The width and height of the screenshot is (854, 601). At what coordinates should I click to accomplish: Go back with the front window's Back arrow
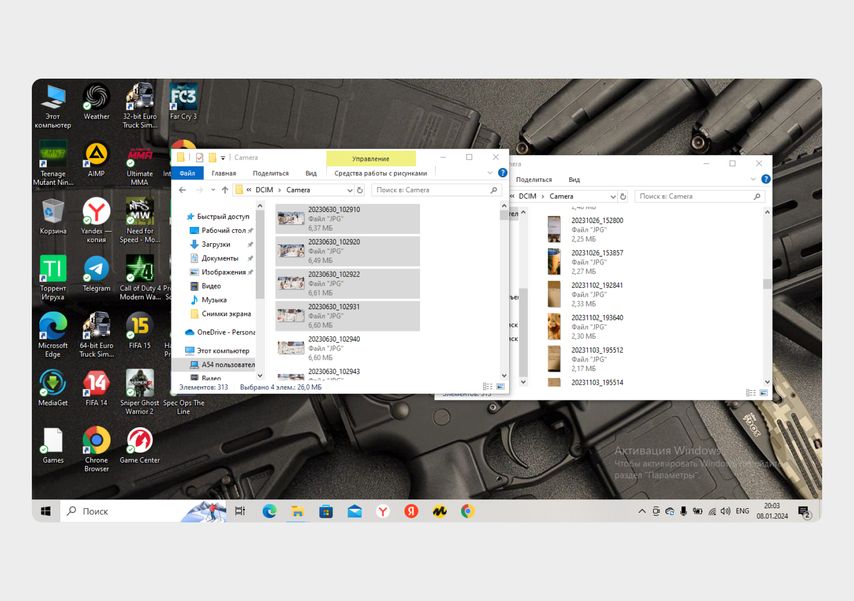(182, 190)
